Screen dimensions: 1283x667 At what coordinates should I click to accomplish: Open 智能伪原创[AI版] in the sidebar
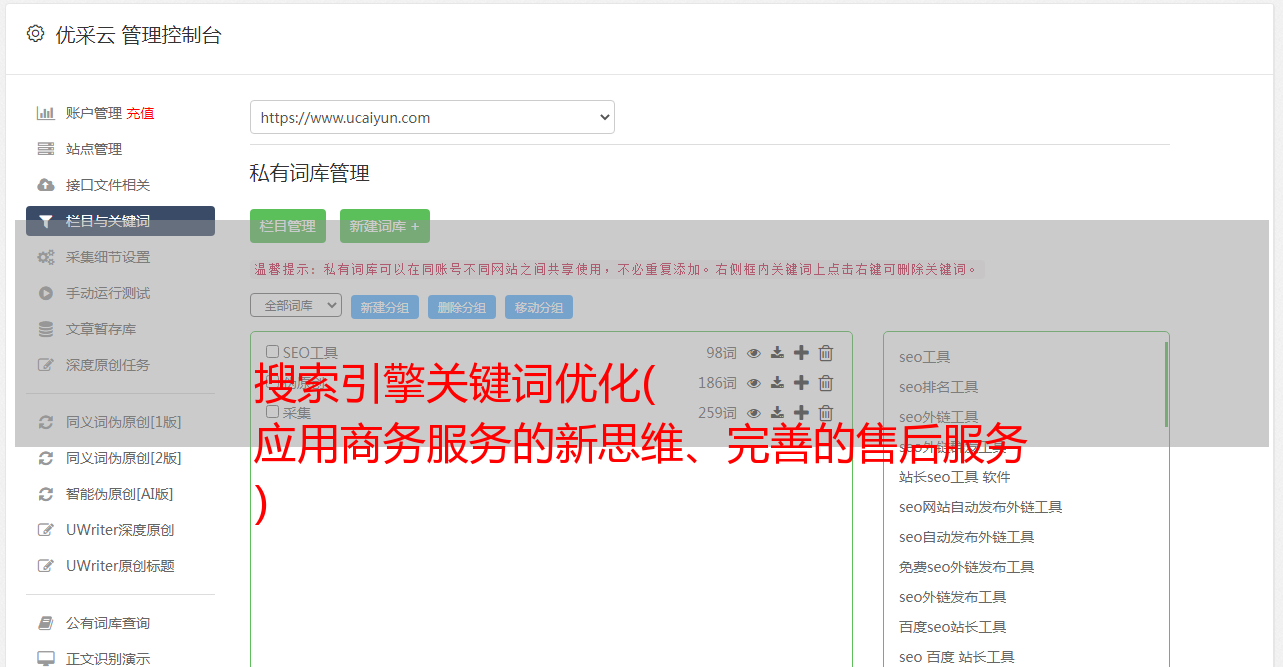tap(120, 494)
